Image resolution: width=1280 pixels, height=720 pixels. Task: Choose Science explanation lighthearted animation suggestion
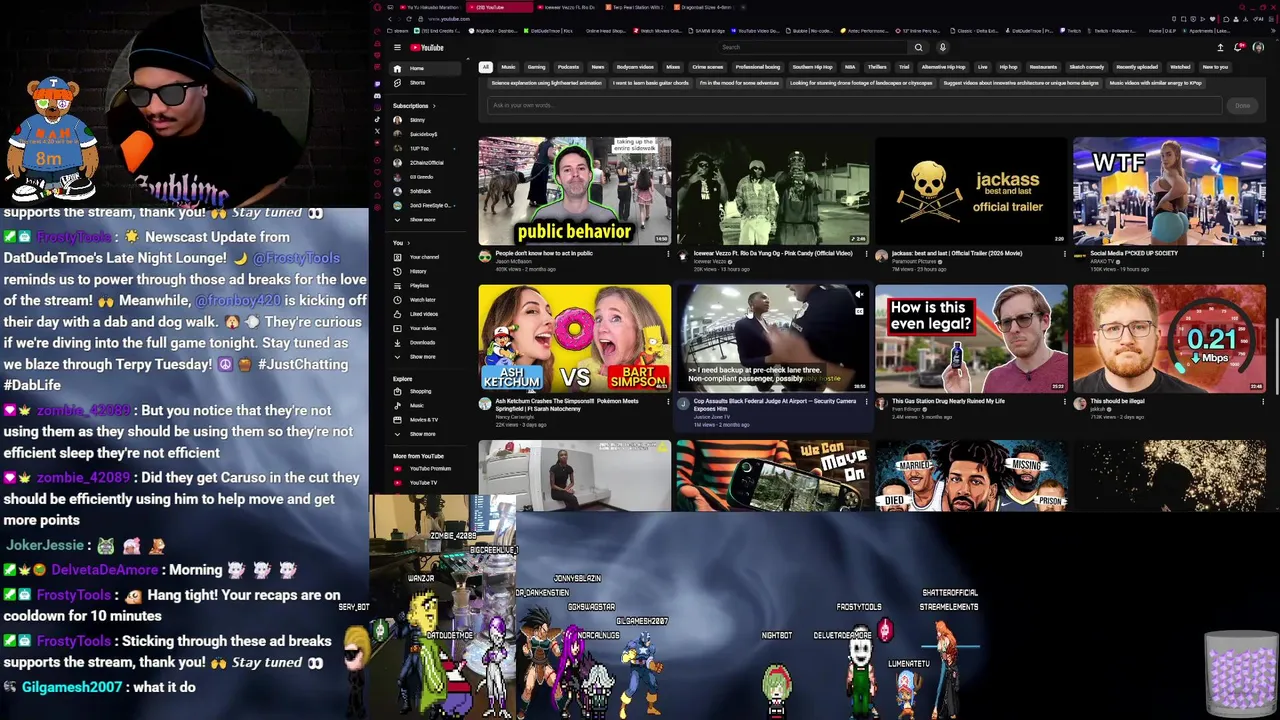pyautogui.click(x=546, y=83)
